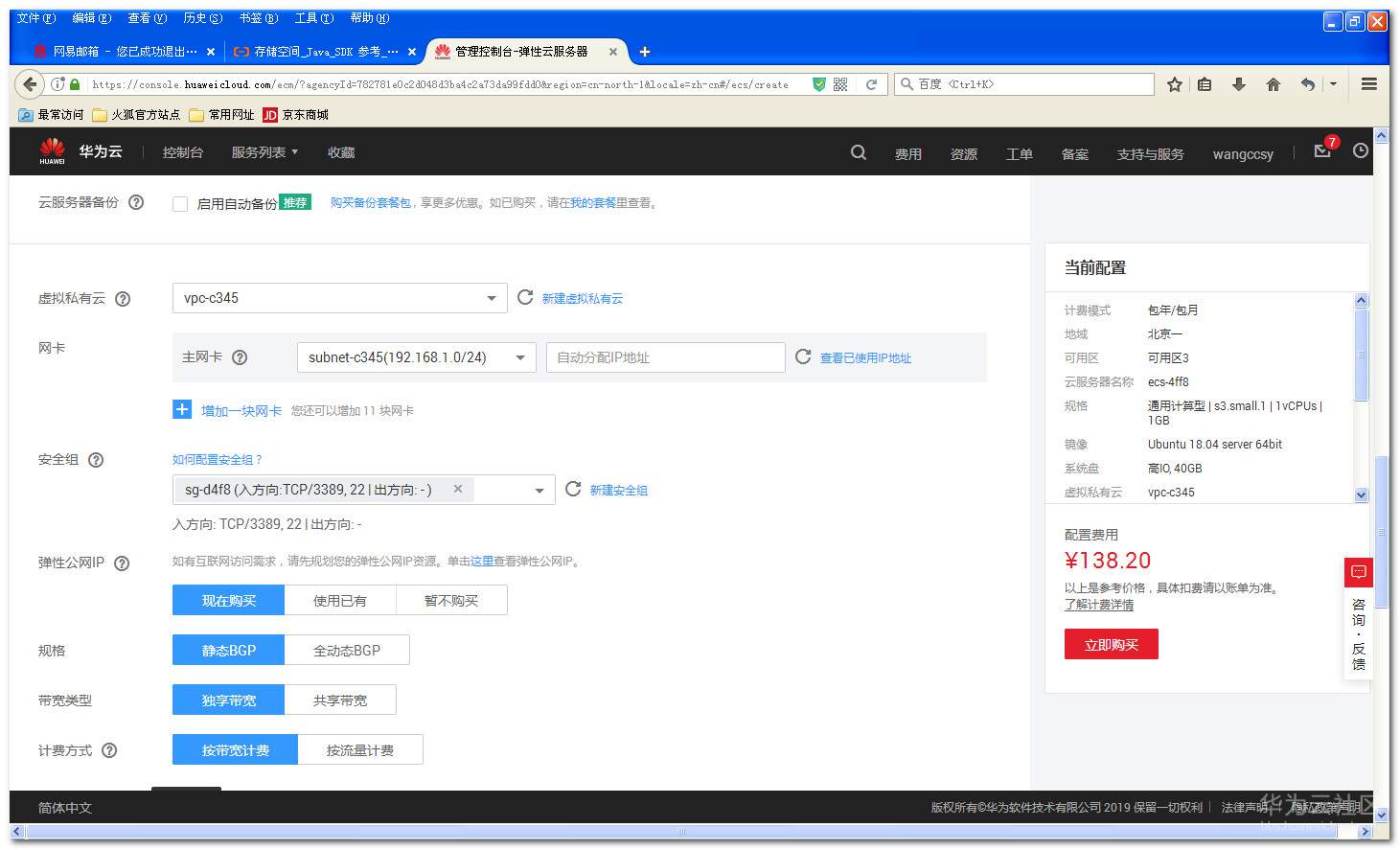Select 暂不购买 elastic IP option

(451, 600)
